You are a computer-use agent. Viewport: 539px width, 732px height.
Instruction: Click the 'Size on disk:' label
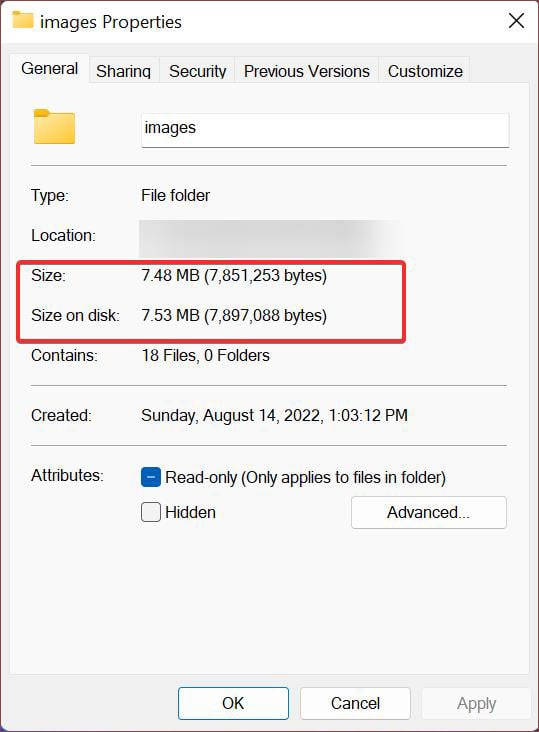[75, 316]
